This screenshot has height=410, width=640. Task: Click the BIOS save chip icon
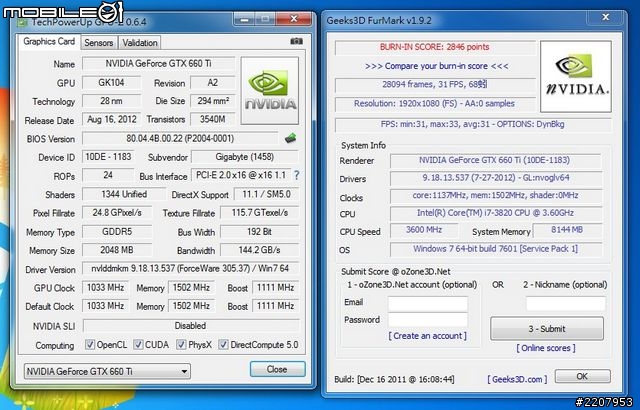(x=290, y=138)
